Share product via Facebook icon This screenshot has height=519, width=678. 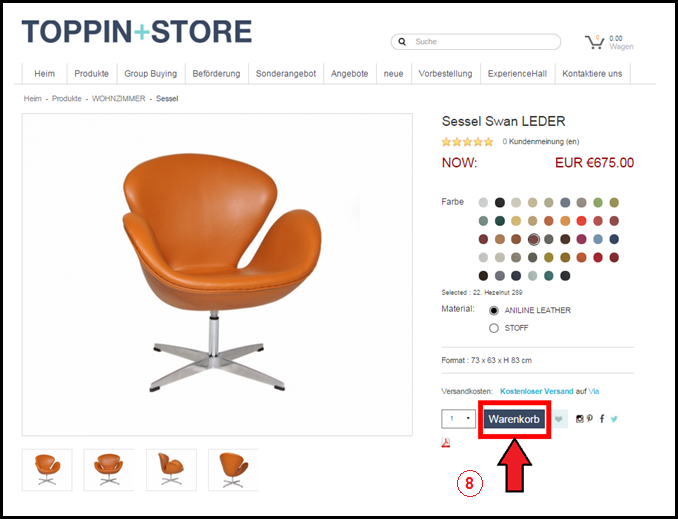(x=602, y=419)
